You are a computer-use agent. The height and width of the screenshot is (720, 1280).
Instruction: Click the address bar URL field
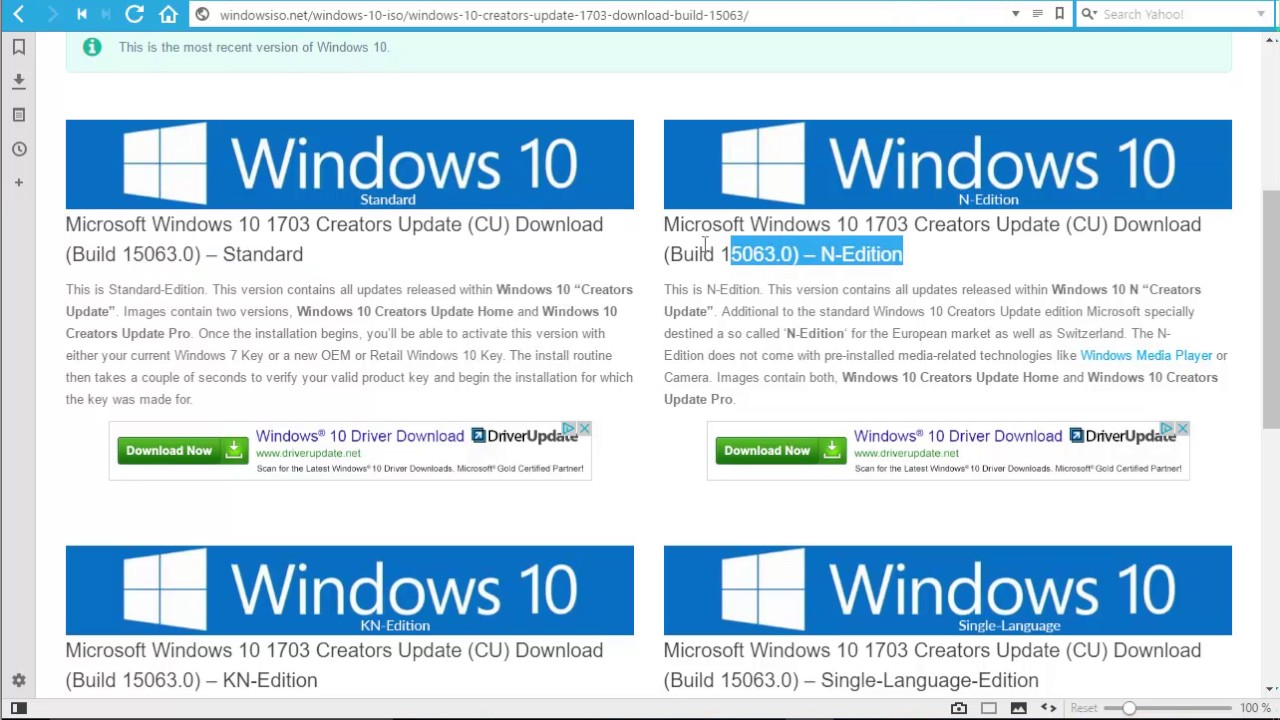610,14
